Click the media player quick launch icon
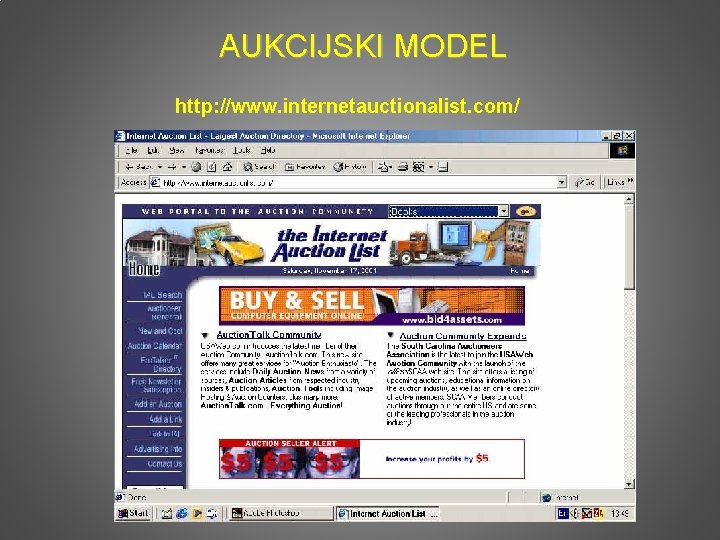The height and width of the screenshot is (540, 720). [197, 513]
